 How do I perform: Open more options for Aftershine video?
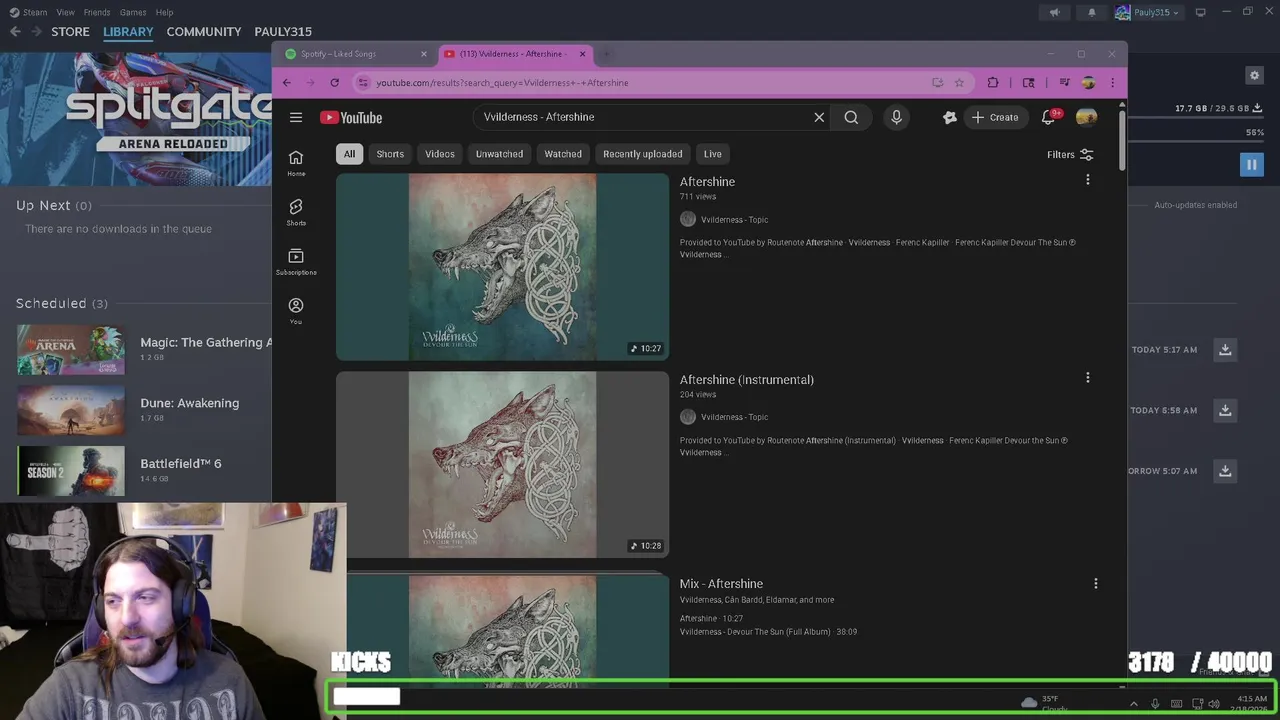[1088, 180]
